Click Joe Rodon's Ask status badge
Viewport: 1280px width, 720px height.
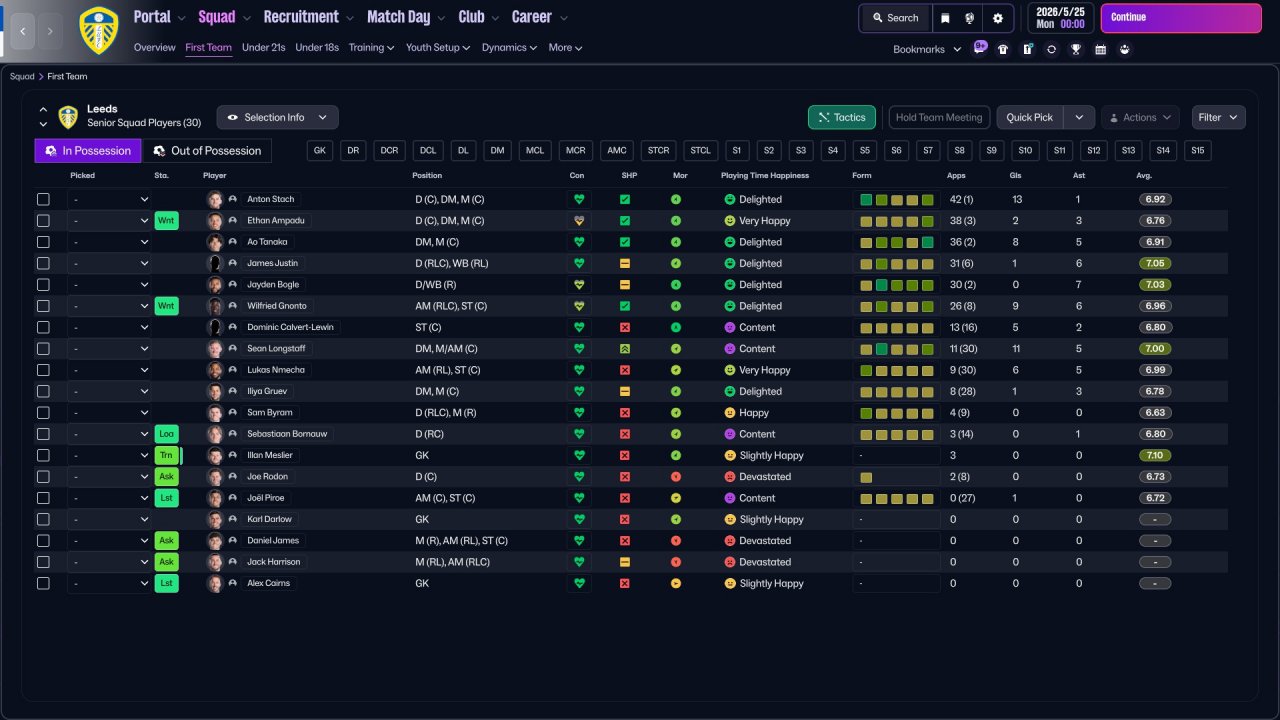coord(166,476)
